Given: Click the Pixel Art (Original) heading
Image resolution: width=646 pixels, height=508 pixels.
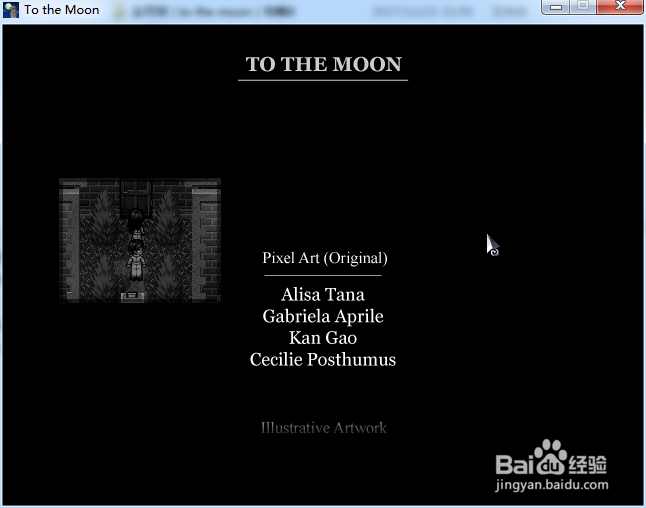Looking at the screenshot, I should [x=325, y=258].
